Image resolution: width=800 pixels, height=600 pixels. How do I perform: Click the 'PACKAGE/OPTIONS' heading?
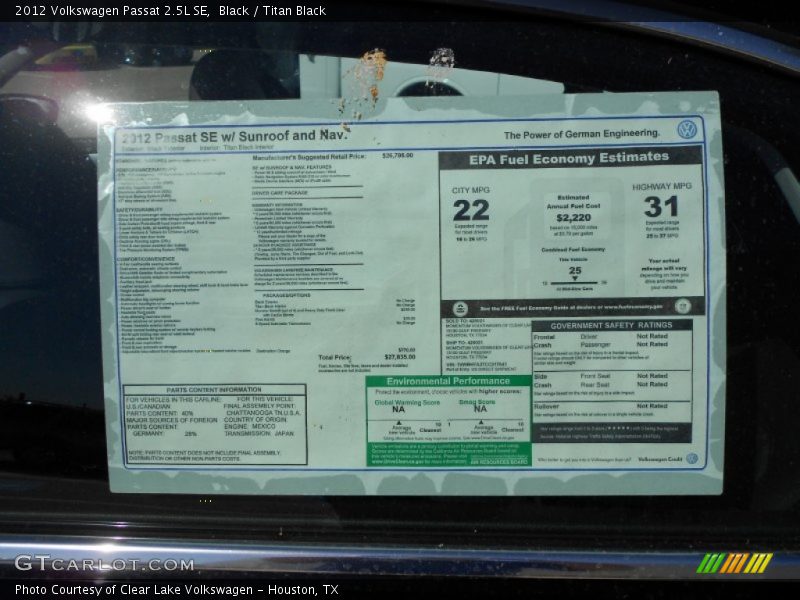[286, 295]
